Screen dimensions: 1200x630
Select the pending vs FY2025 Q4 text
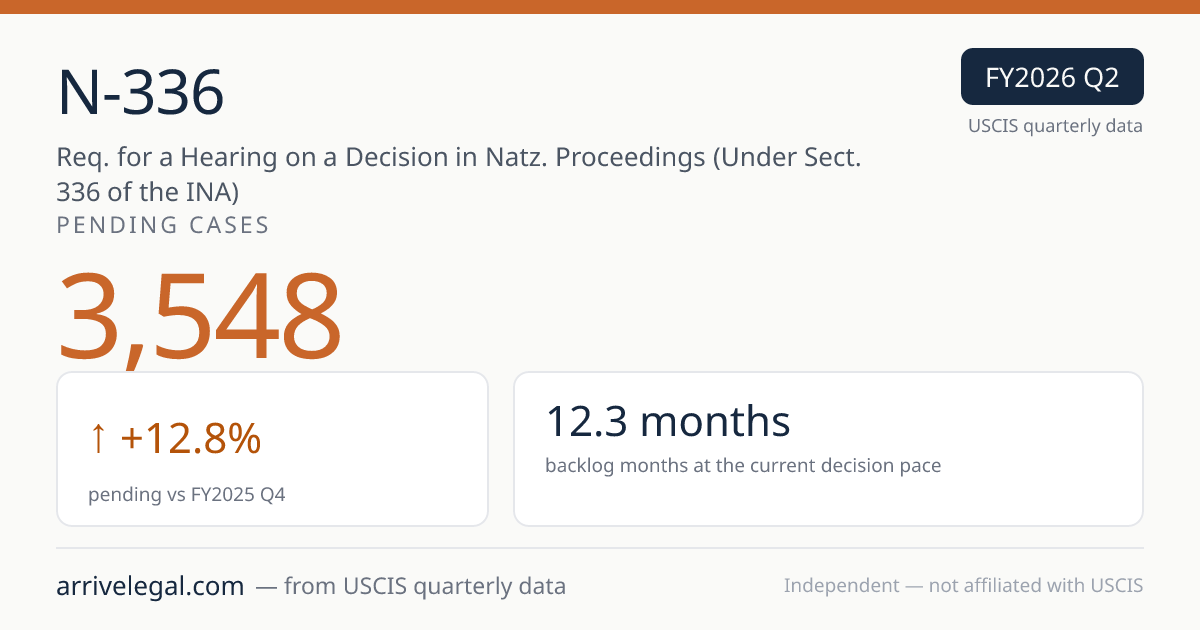[x=187, y=494]
